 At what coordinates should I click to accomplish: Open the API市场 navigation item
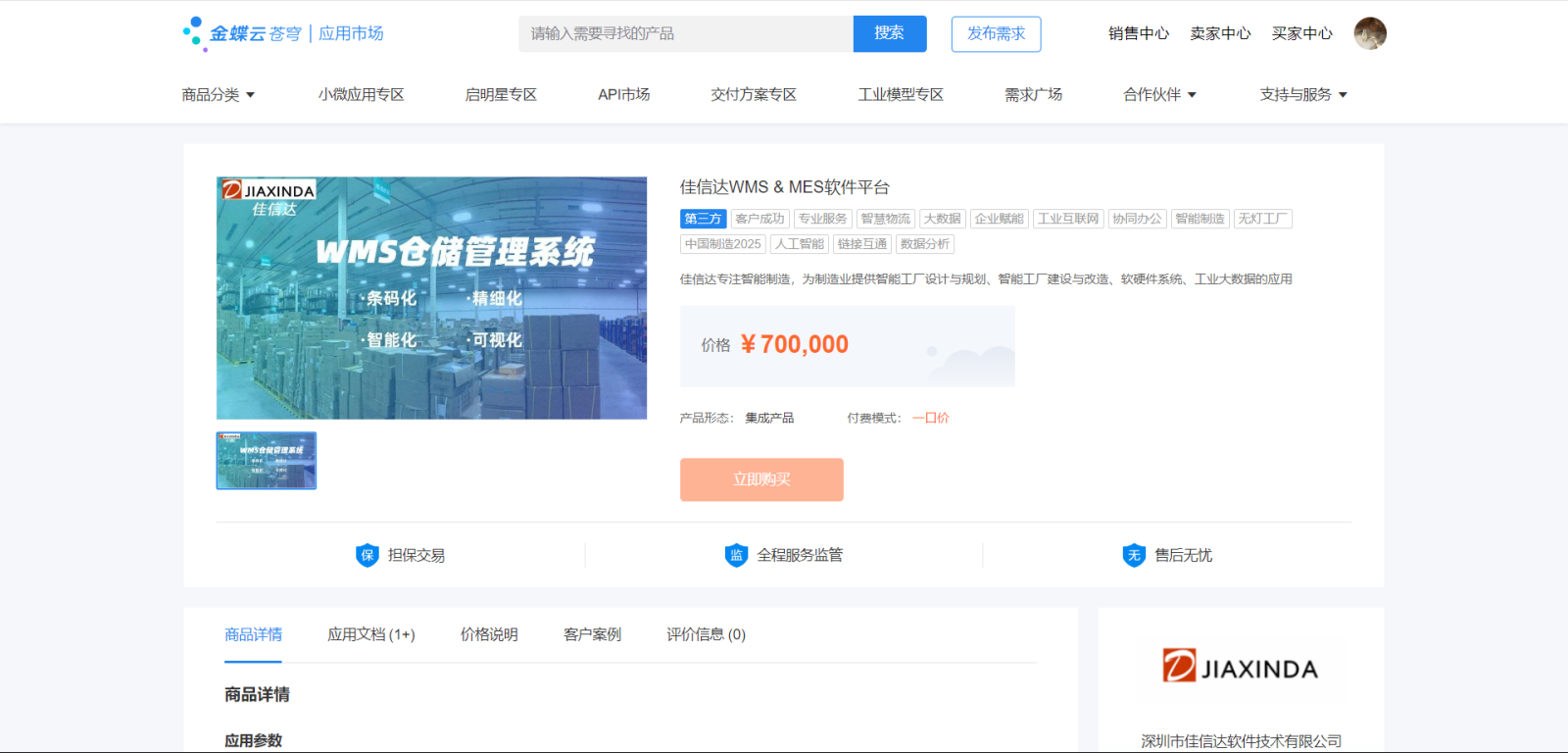pos(623,95)
